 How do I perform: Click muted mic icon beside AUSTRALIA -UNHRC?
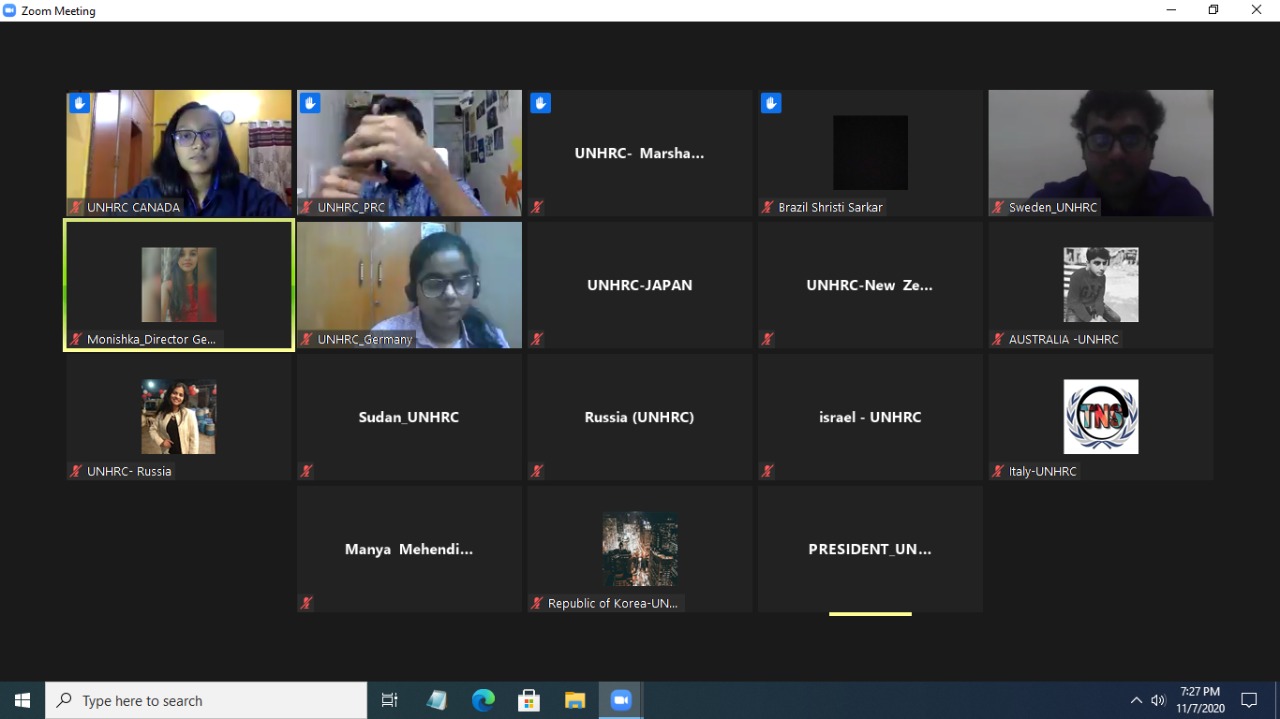[998, 339]
